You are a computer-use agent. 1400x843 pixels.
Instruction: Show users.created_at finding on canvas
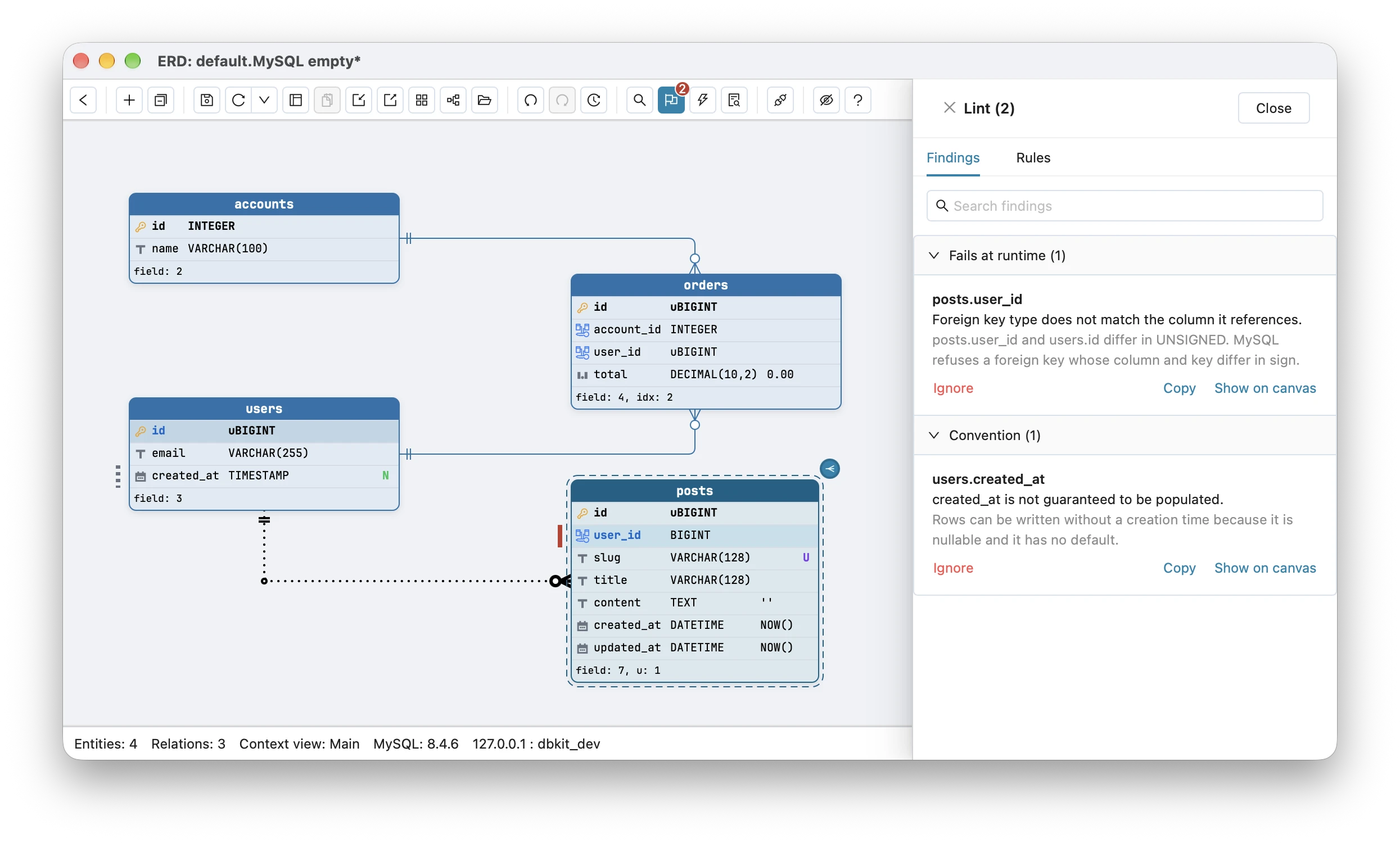point(1264,568)
